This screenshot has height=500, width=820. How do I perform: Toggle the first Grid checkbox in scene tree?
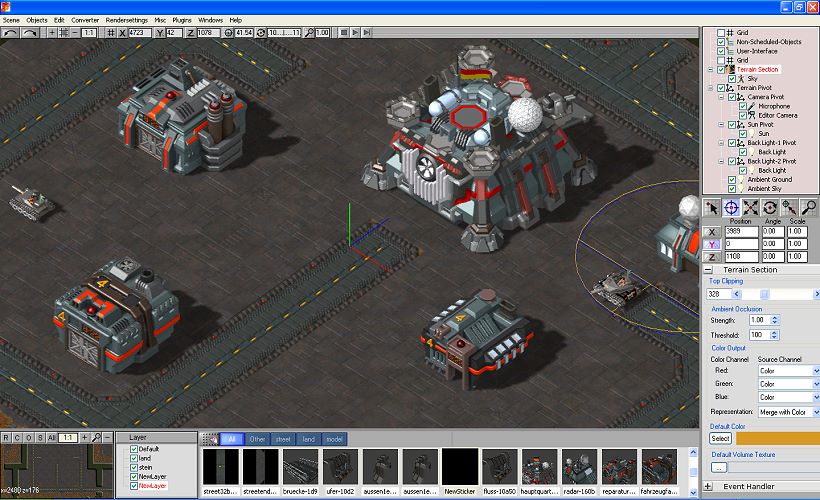(721, 32)
